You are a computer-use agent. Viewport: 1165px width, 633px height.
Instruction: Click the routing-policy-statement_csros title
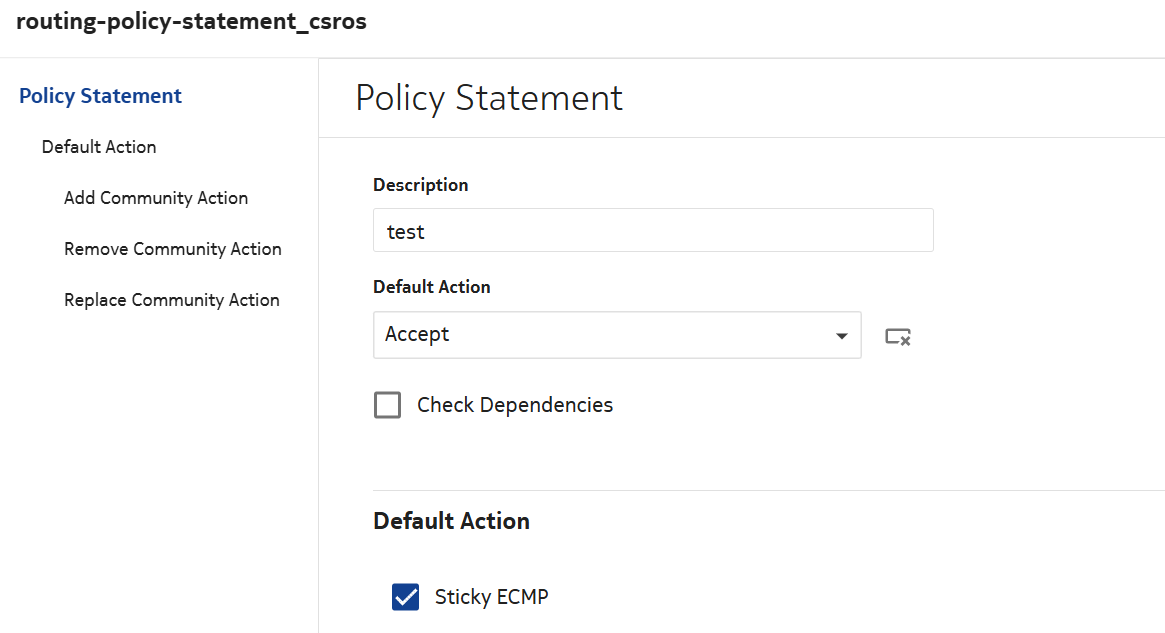point(191,22)
